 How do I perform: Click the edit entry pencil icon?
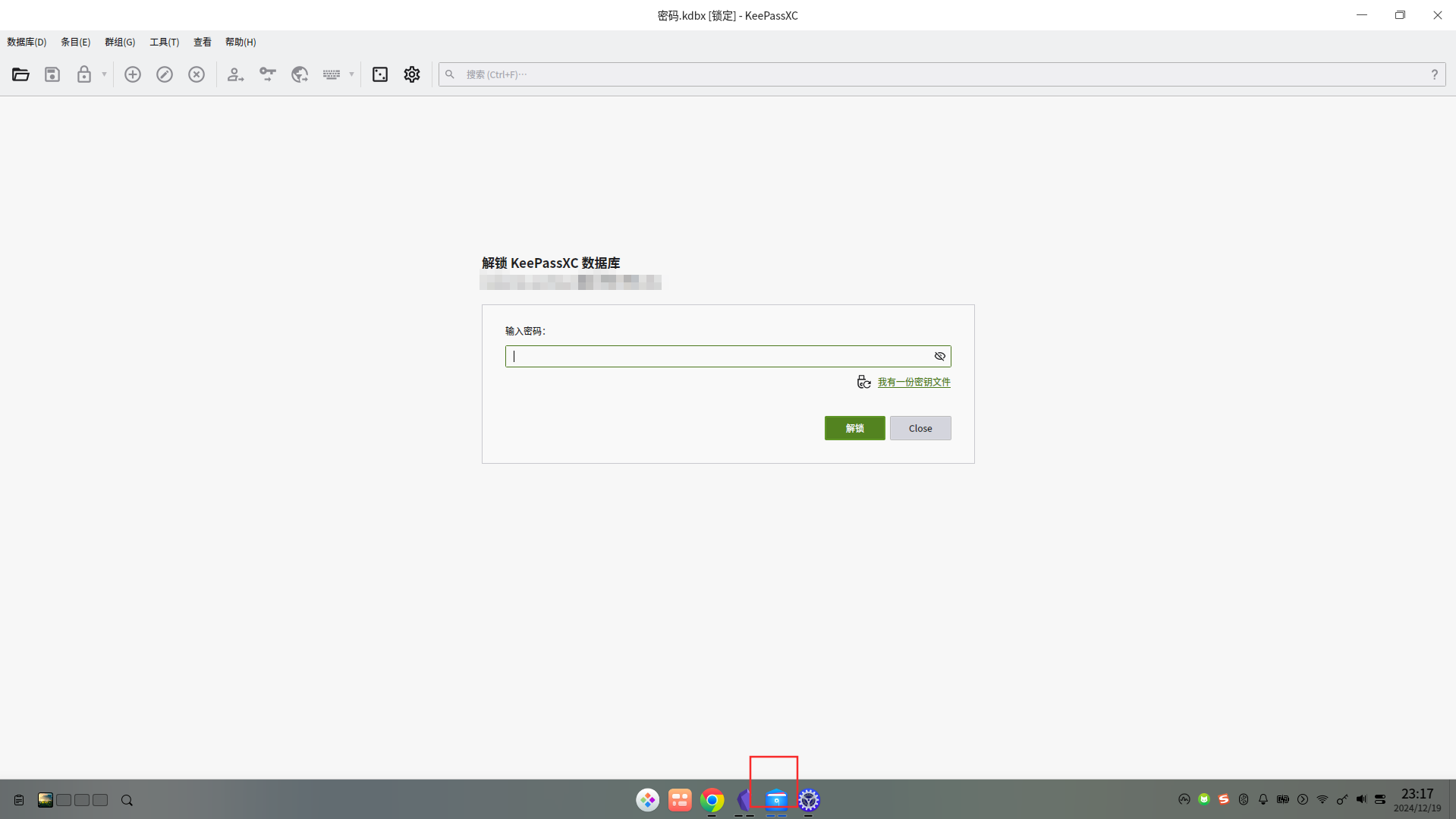click(165, 74)
